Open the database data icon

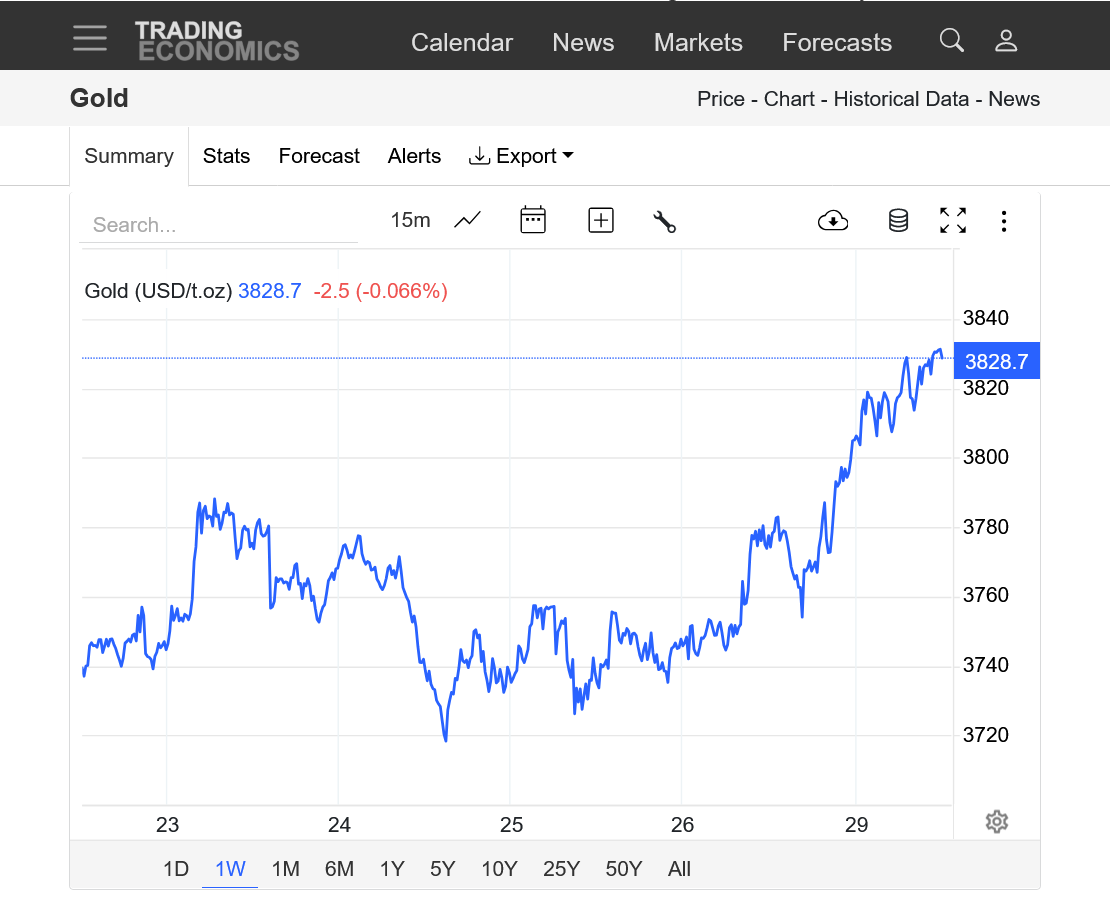point(898,220)
